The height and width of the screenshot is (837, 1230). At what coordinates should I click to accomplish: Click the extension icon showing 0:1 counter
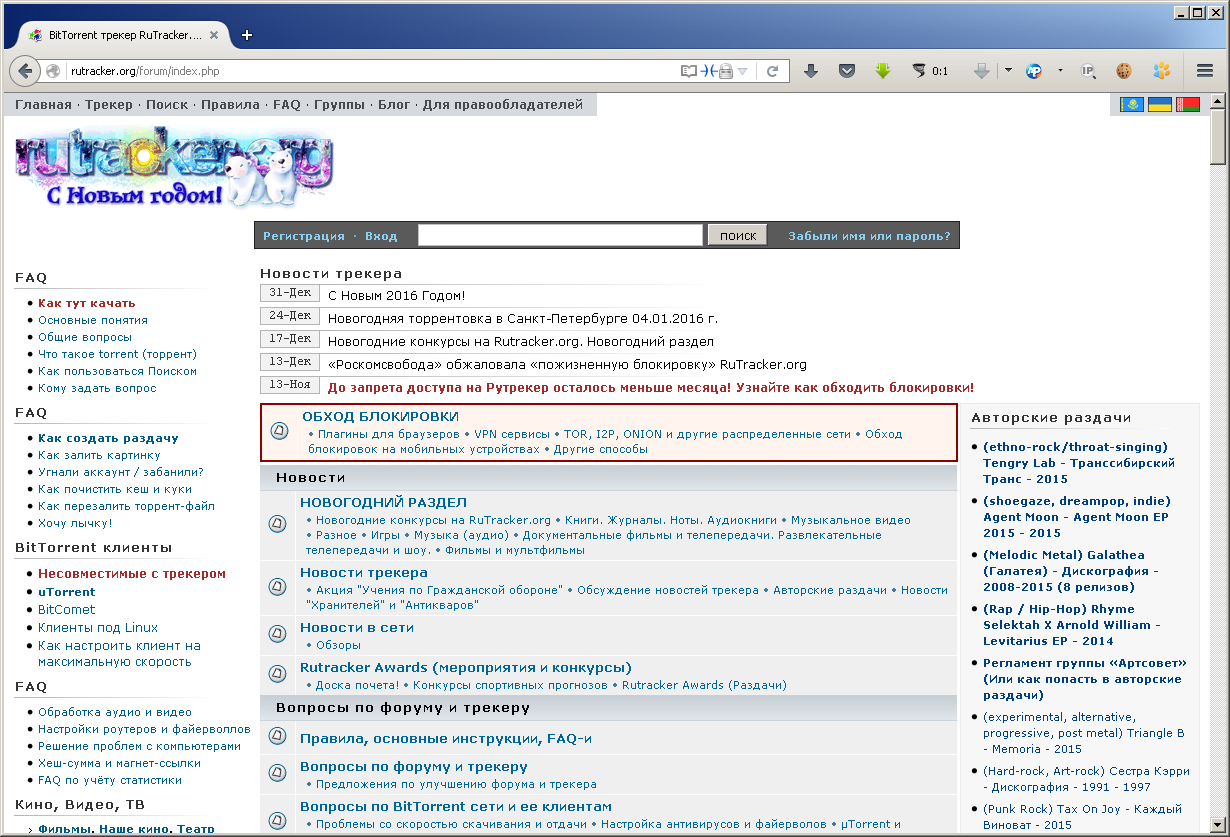click(929, 71)
